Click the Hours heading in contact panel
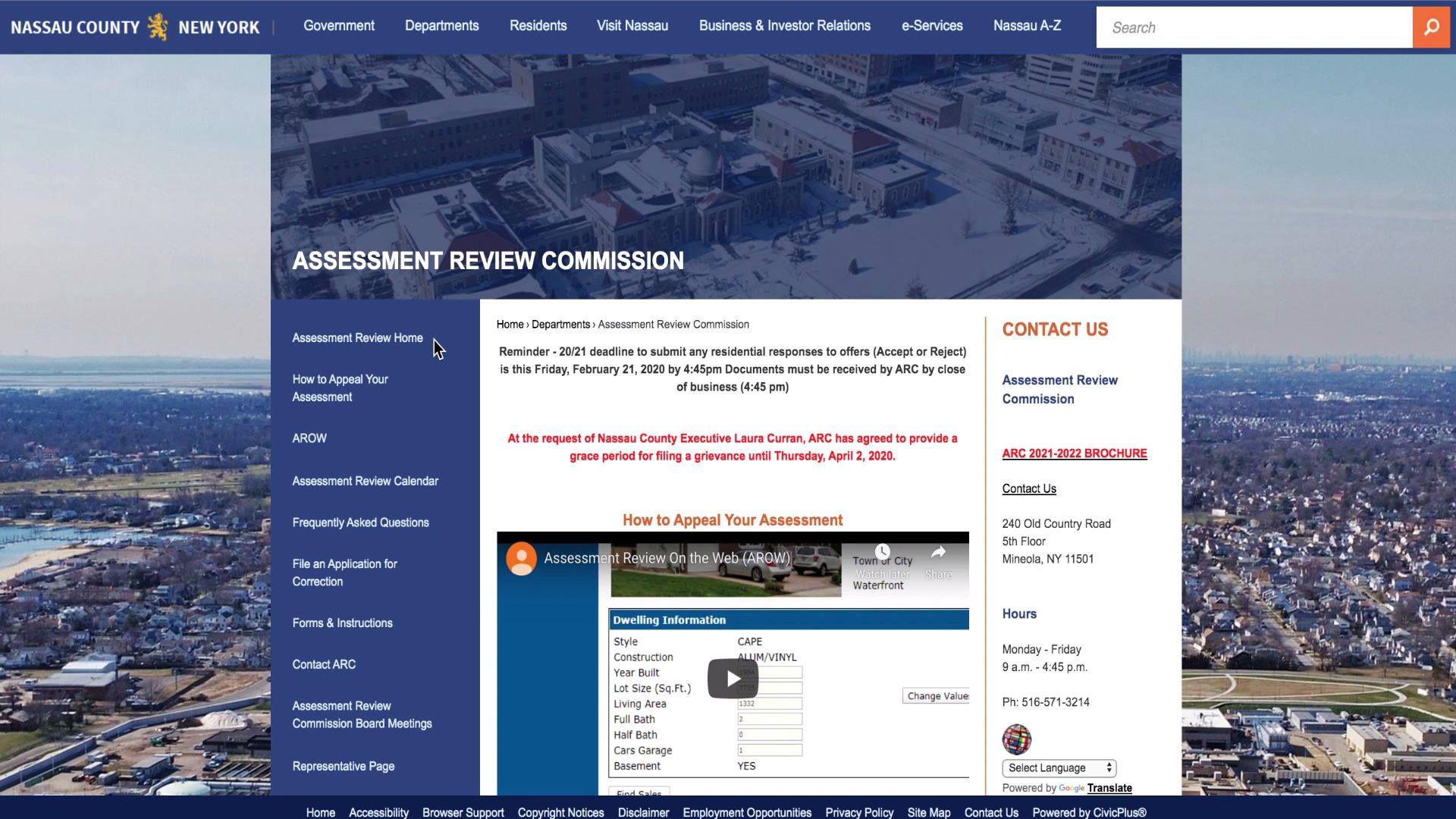The image size is (1456, 819). (x=1019, y=614)
